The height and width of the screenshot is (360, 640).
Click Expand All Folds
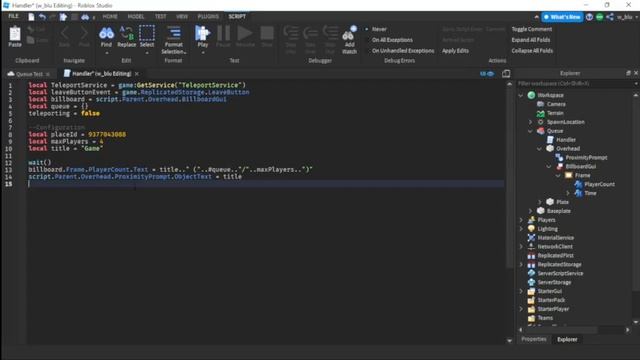pos(531,40)
